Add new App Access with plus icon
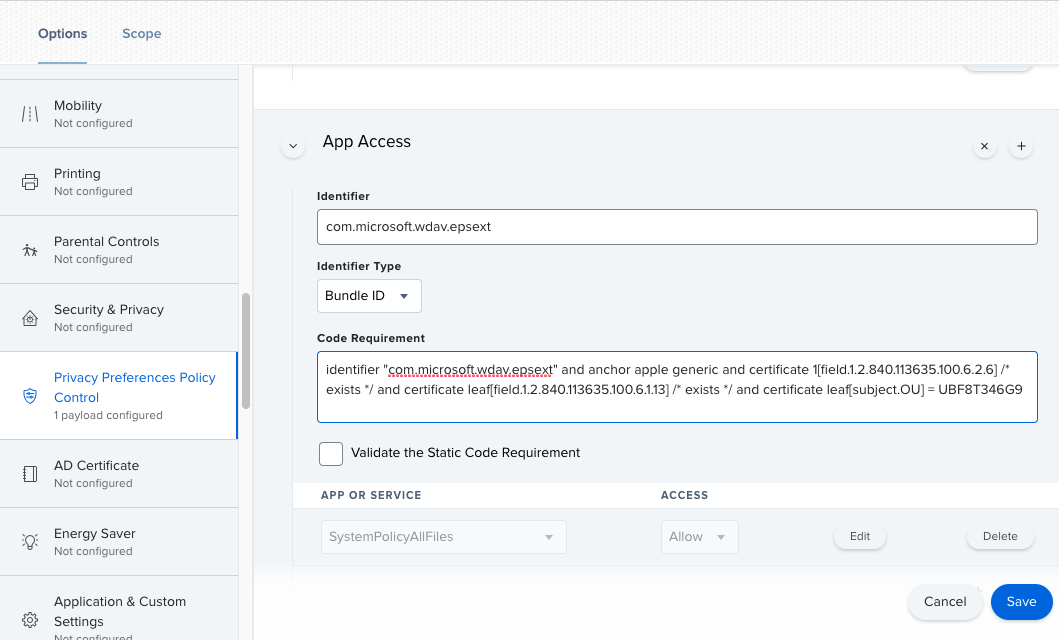This screenshot has width=1059, height=640. (x=1021, y=146)
